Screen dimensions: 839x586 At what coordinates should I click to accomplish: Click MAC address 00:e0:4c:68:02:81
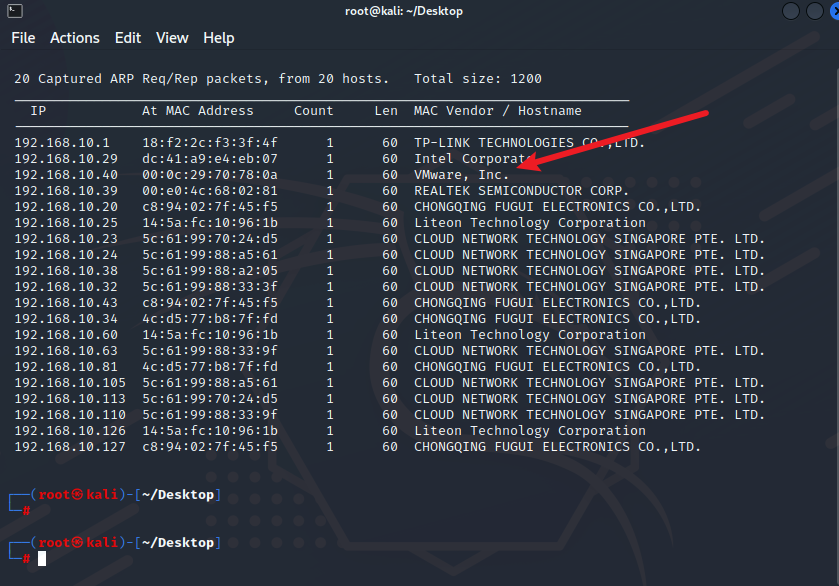click(210, 191)
